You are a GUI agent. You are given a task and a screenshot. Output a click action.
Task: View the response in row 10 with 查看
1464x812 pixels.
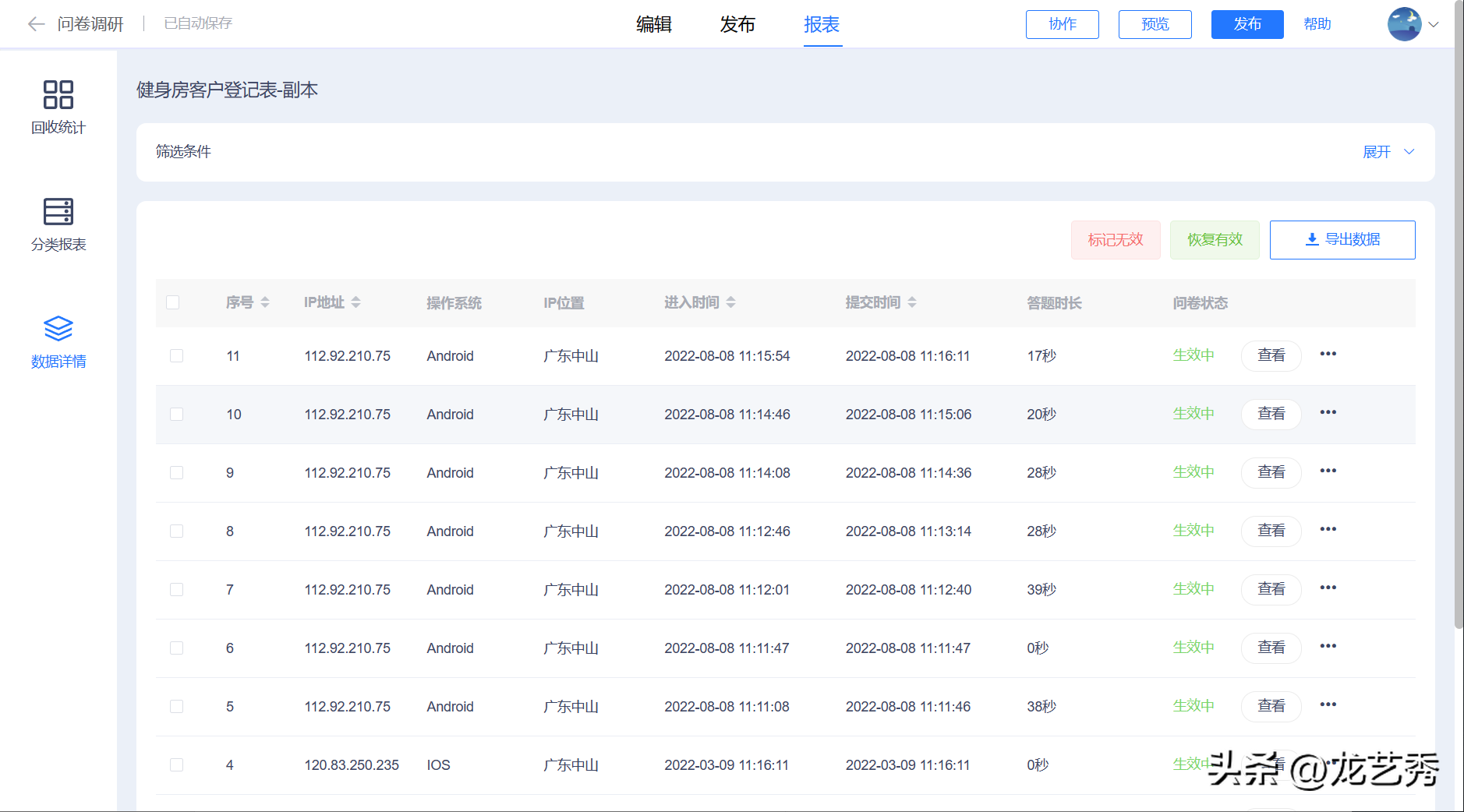point(1271,414)
